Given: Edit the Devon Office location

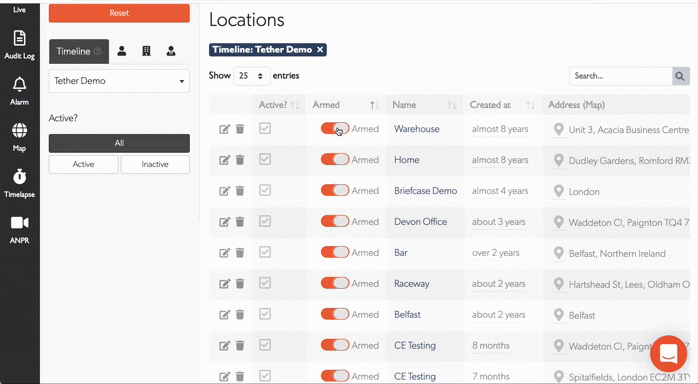Looking at the screenshot, I should tap(224, 222).
